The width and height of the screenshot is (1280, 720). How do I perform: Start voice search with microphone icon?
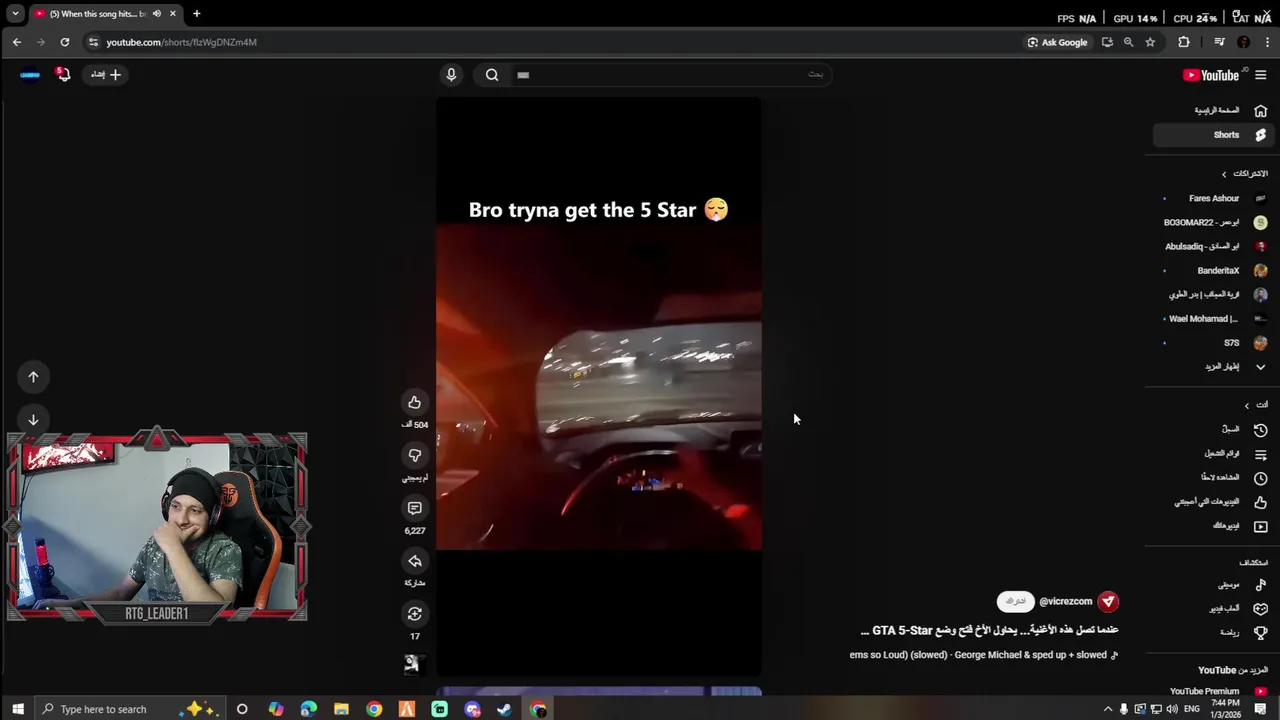point(451,74)
